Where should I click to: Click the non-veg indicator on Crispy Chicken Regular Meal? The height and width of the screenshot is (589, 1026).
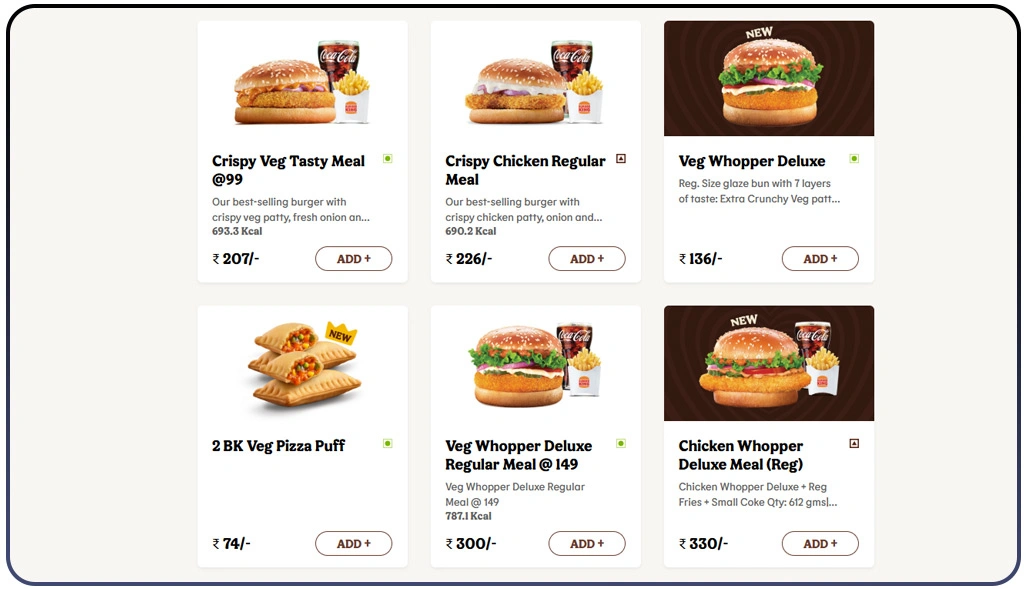(621, 158)
